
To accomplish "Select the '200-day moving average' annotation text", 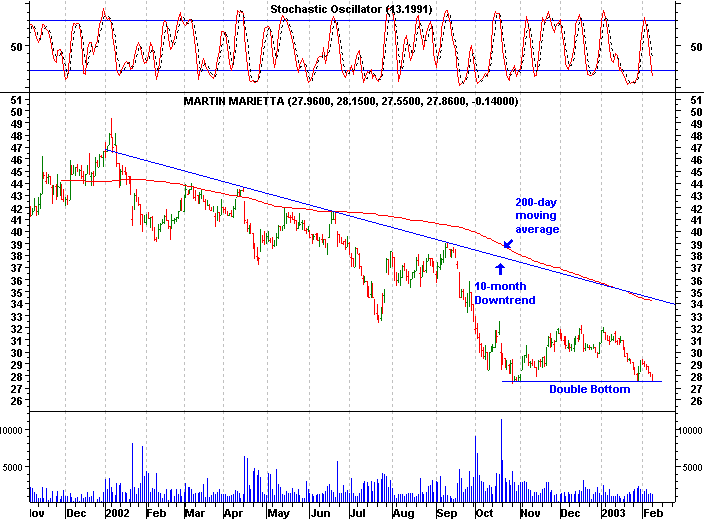I will (x=537, y=216).
